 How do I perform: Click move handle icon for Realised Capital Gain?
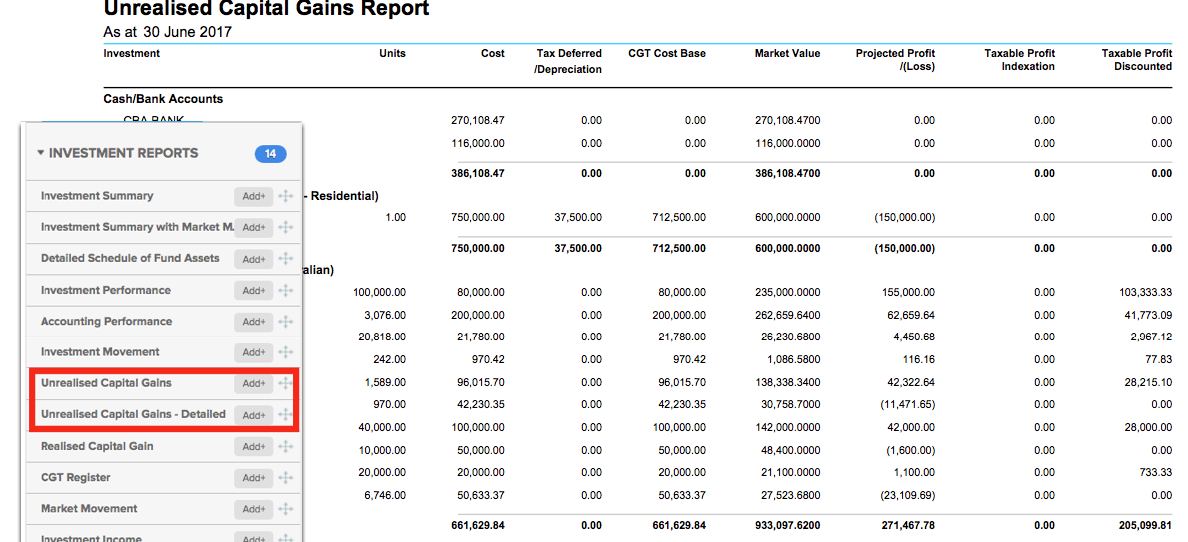coord(286,446)
